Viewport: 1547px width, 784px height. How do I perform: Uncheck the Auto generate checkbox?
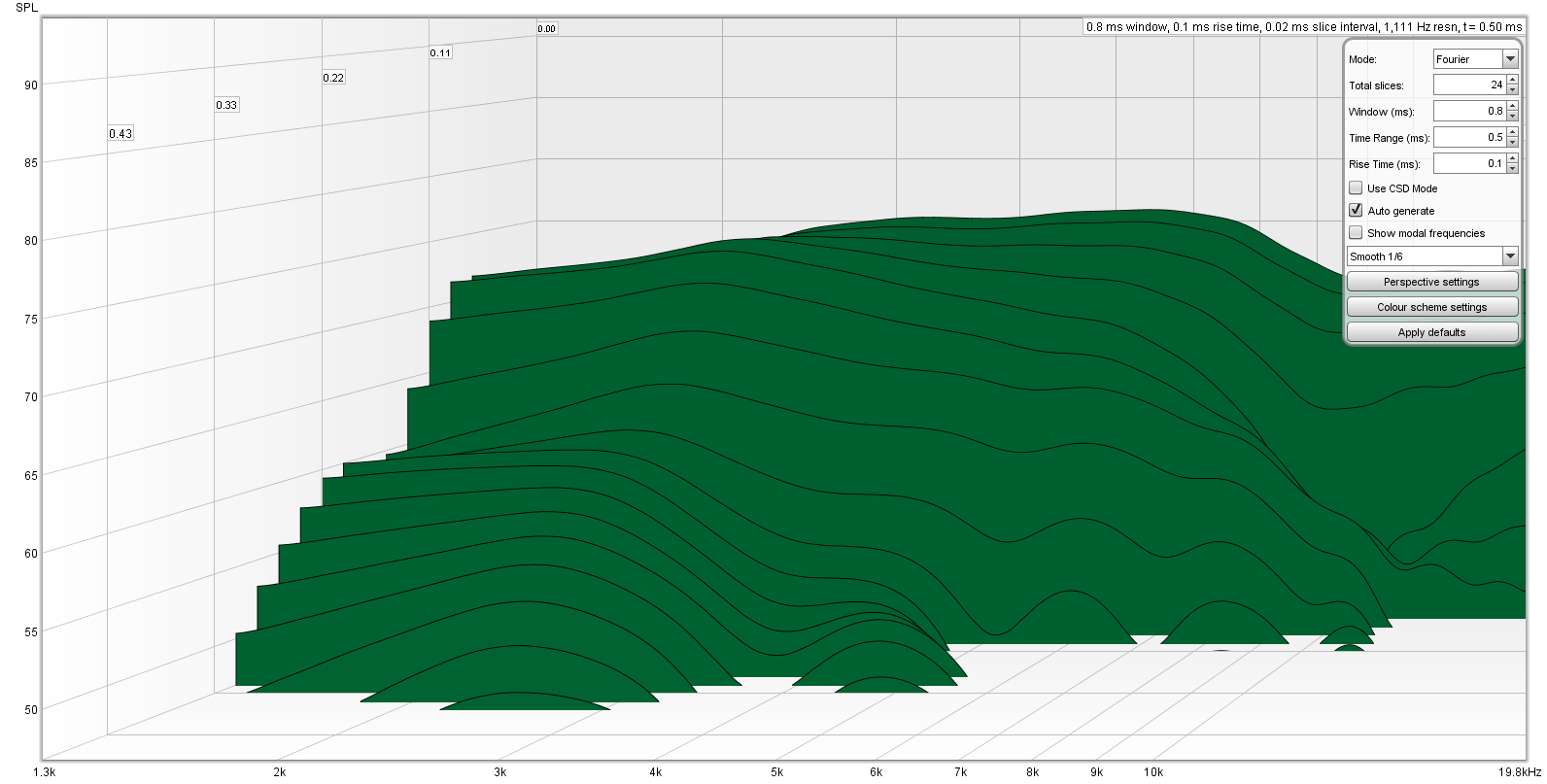click(1356, 211)
